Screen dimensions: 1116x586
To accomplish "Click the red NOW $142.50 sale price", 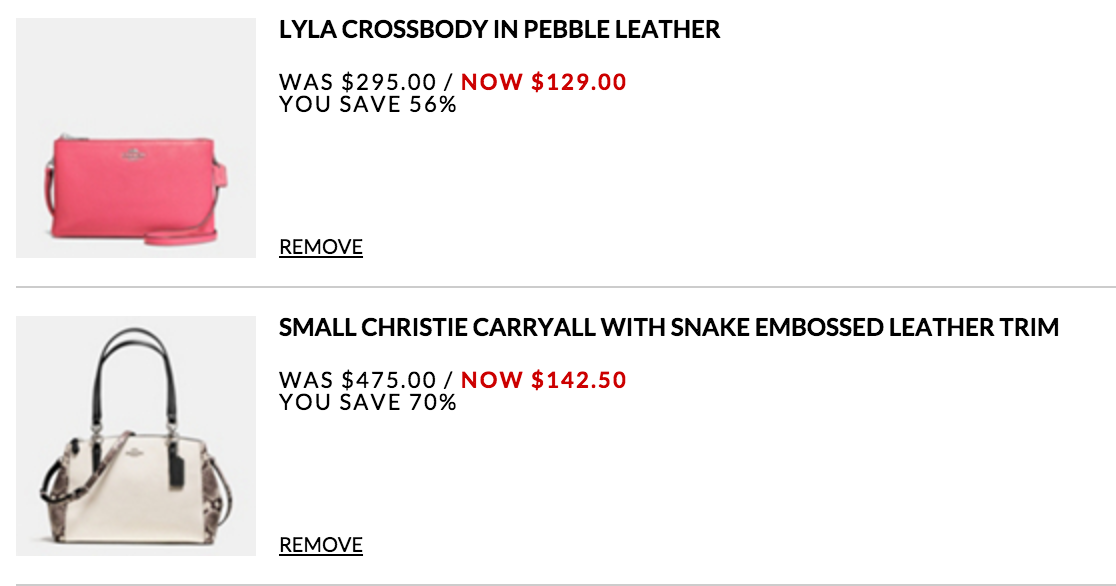I will click(543, 380).
